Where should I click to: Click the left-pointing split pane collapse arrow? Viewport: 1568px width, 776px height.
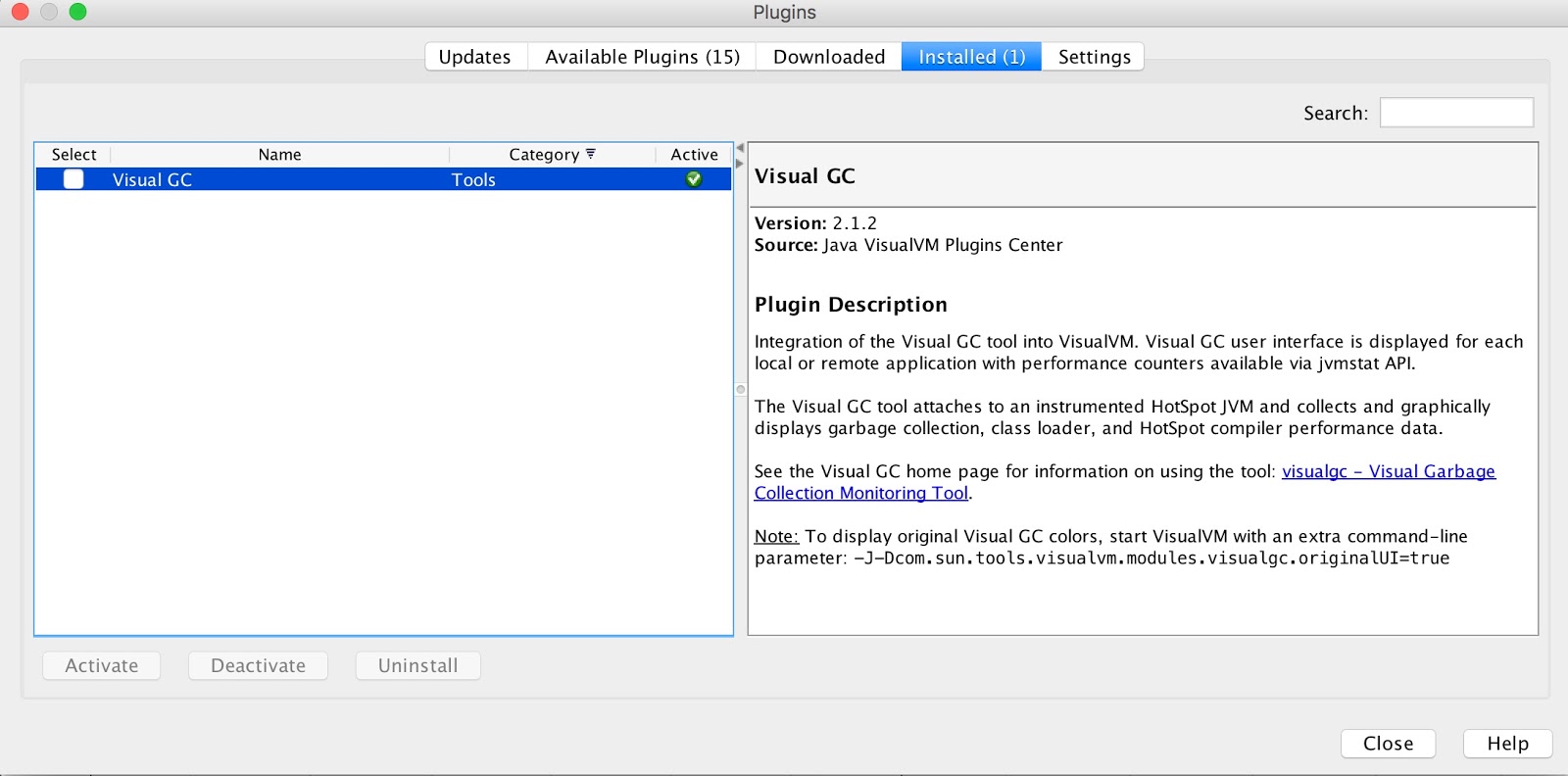(740, 148)
